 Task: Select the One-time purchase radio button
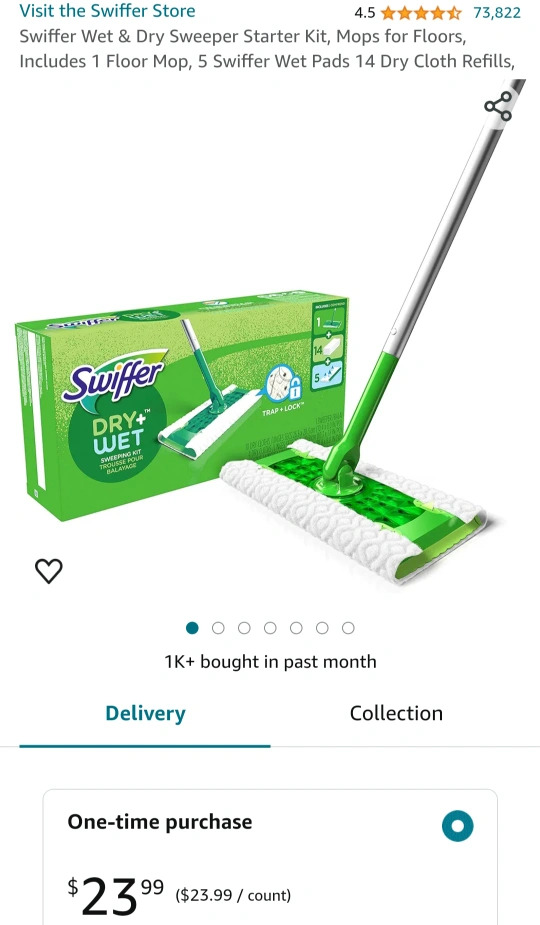pyautogui.click(x=457, y=826)
